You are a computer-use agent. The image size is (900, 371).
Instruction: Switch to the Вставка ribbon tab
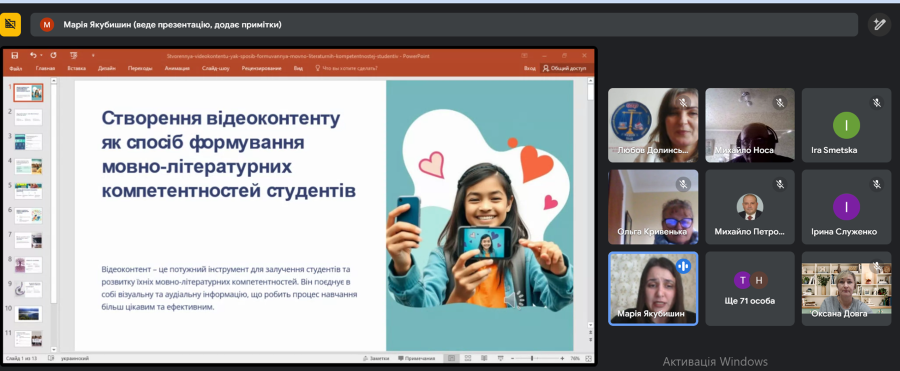(x=76, y=68)
